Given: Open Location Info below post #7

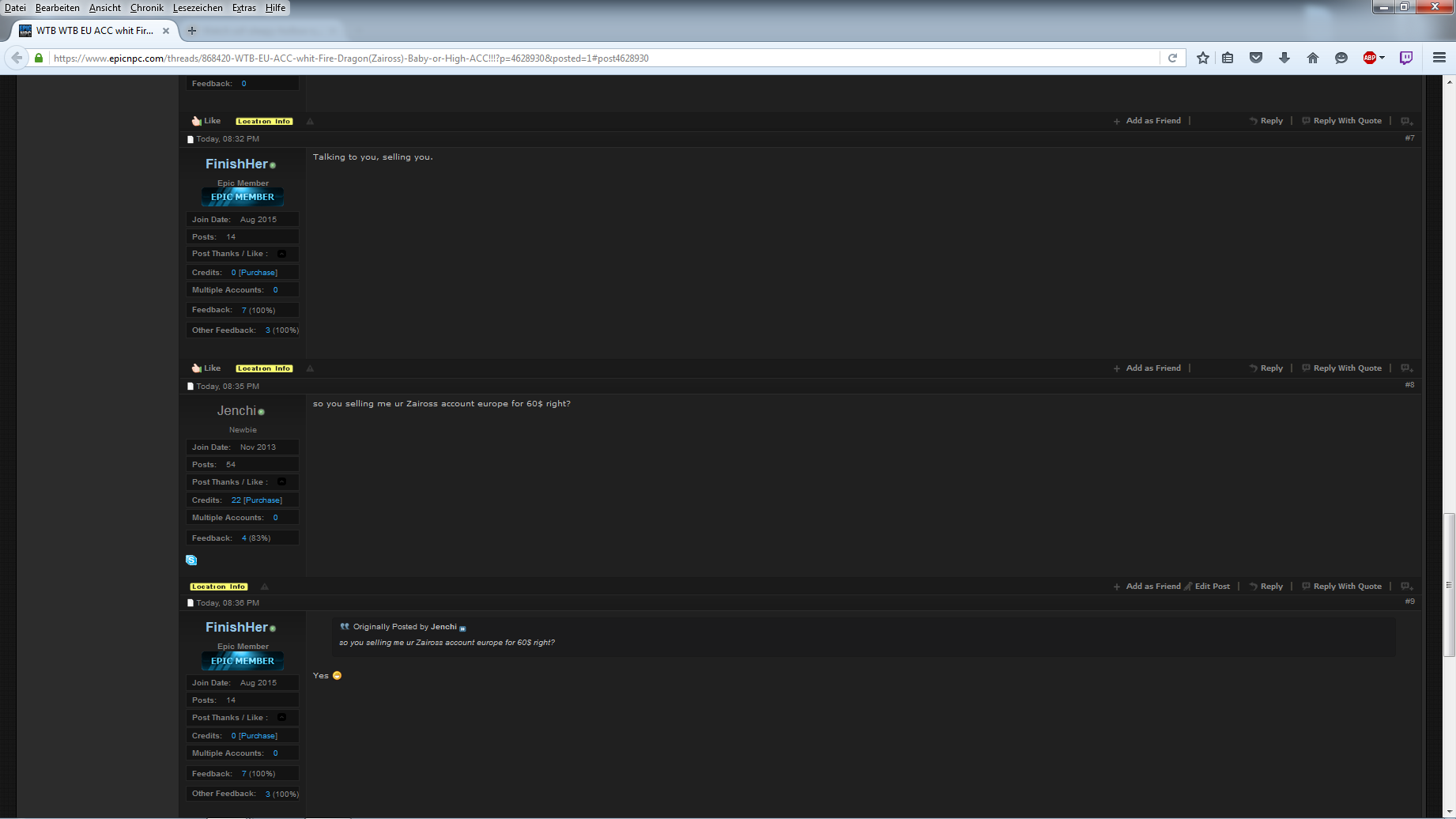Looking at the screenshot, I should (x=264, y=369).
